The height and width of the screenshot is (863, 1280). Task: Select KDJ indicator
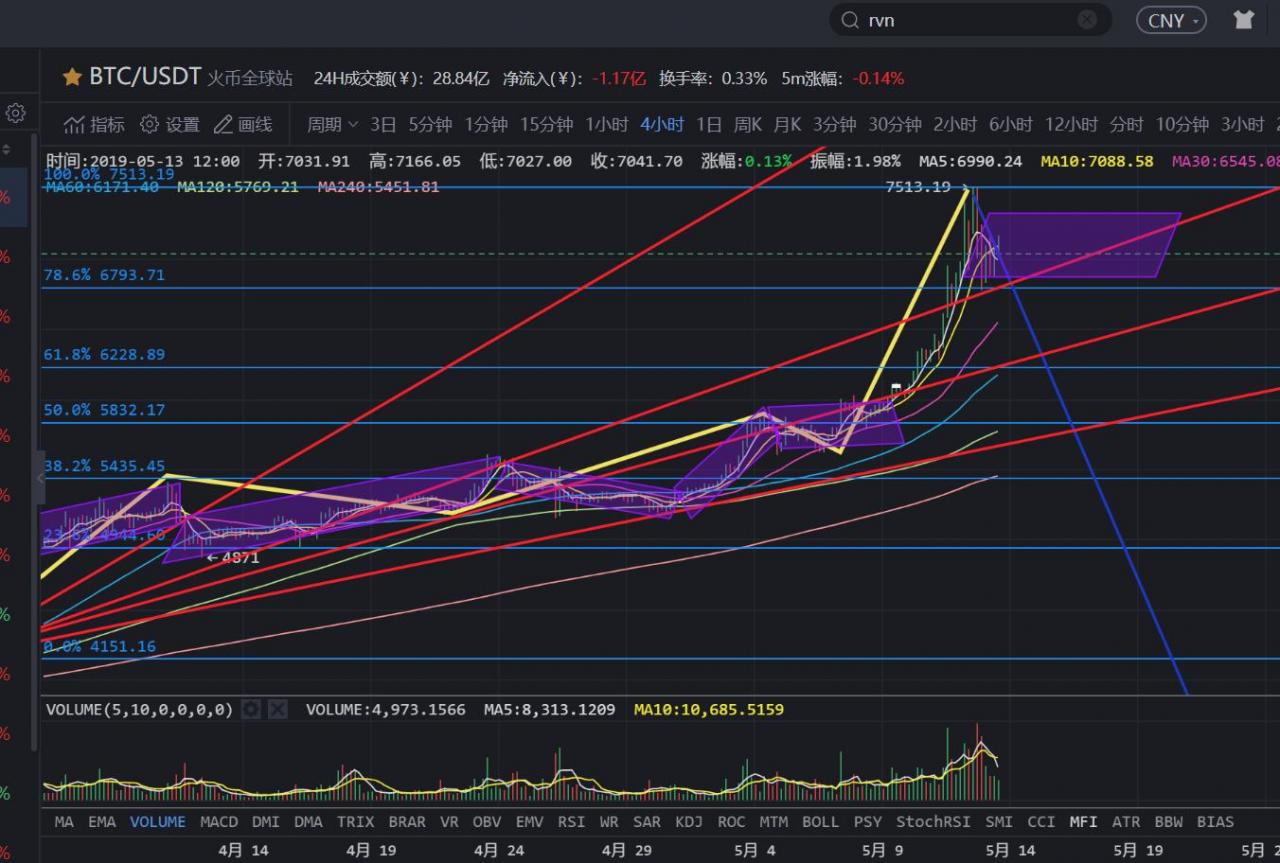689,822
